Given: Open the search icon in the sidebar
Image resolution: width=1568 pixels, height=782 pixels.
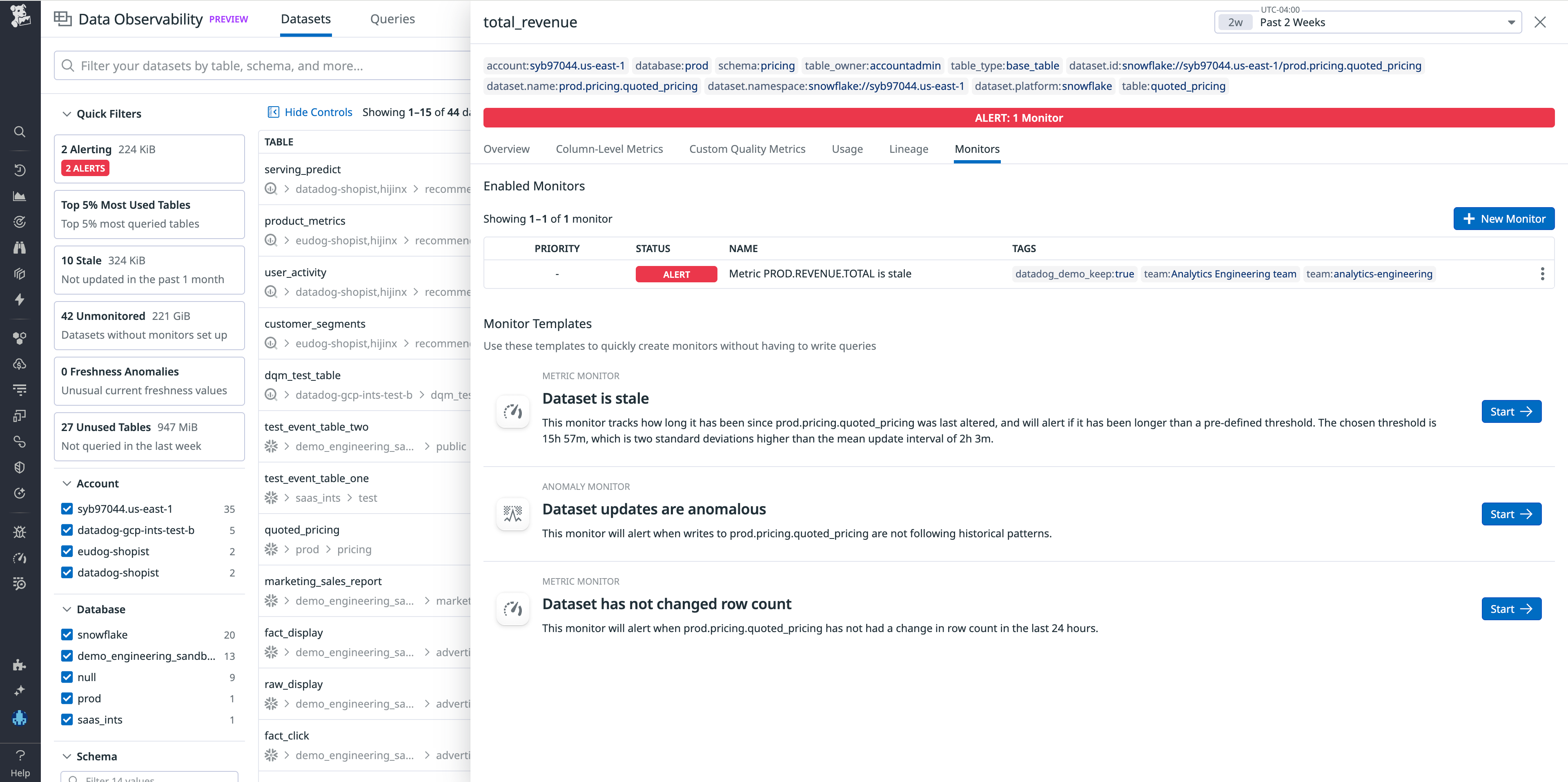Looking at the screenshot, I should click(x=20, y=132).
